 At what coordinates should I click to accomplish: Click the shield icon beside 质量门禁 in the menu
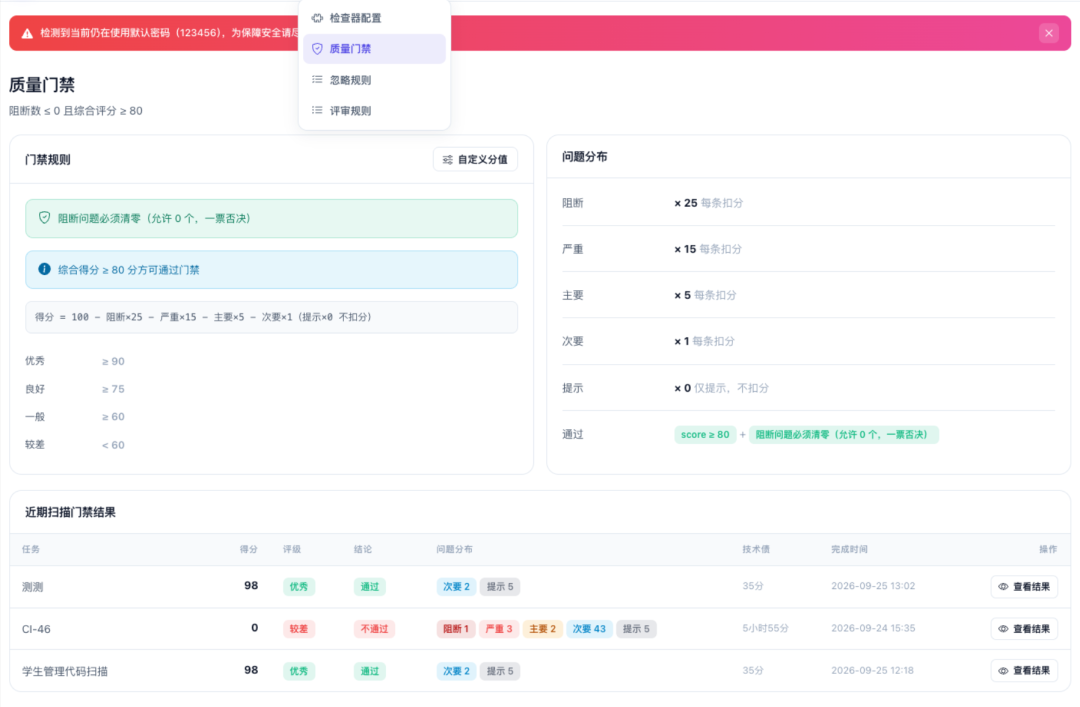click(317, 49)
